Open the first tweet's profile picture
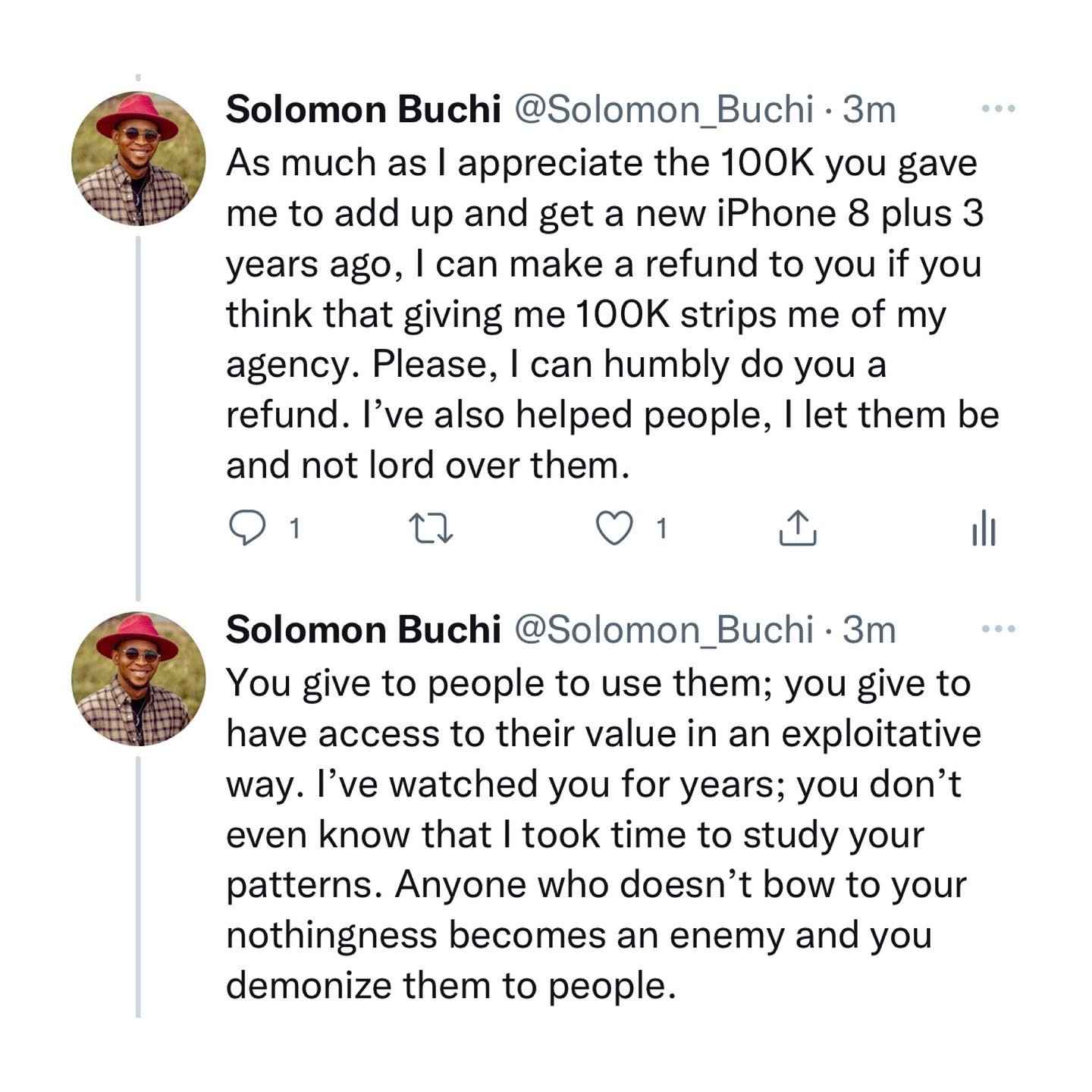Image resolution: width=1092 pixels, height=1092 pixels. [x=139, y=158]
